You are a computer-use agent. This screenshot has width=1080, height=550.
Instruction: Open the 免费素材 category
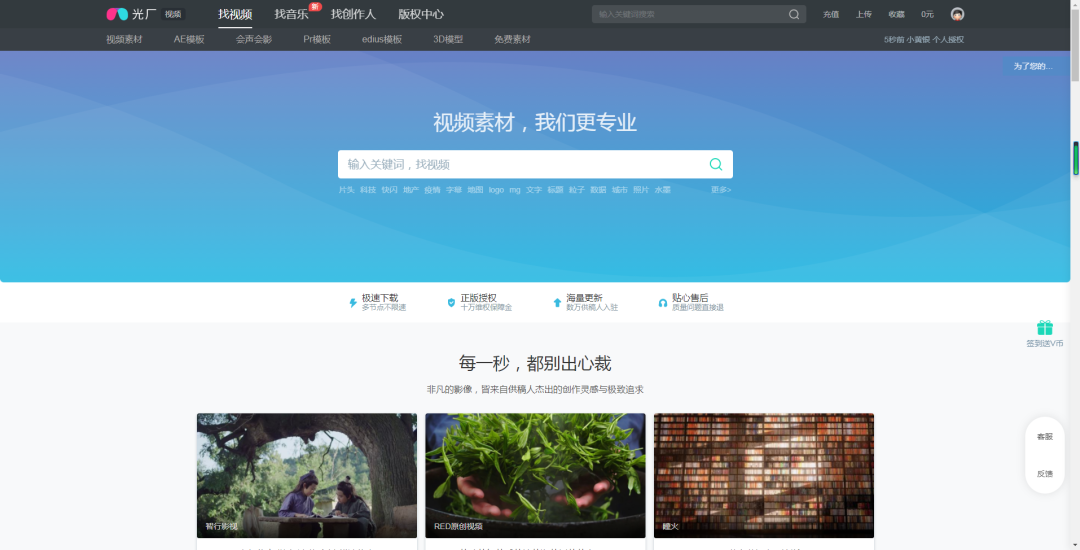coord(512,39)
